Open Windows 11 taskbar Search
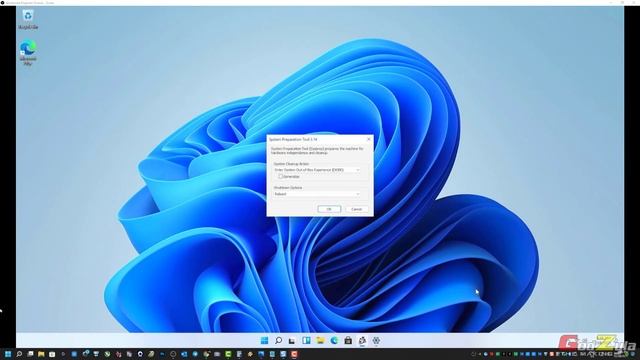Image resolution: width=640 pixels, height=360 pixels. point(278,340)
